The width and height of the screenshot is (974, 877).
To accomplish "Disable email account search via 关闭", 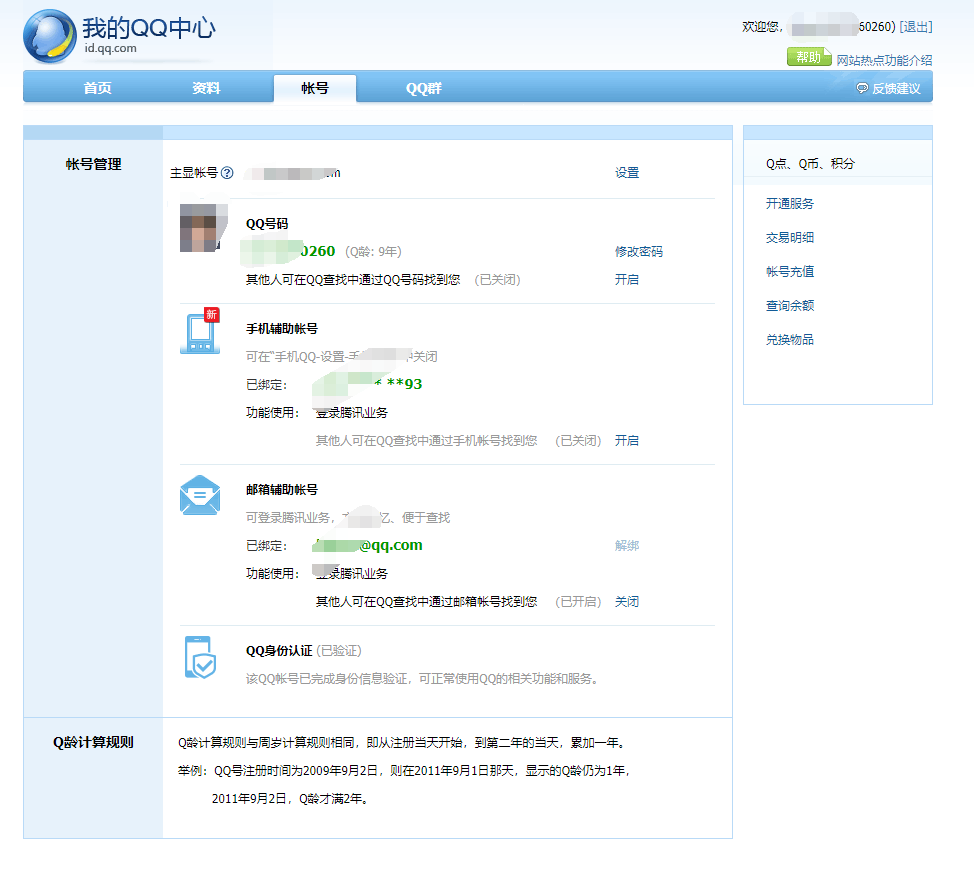I will 626,602.
